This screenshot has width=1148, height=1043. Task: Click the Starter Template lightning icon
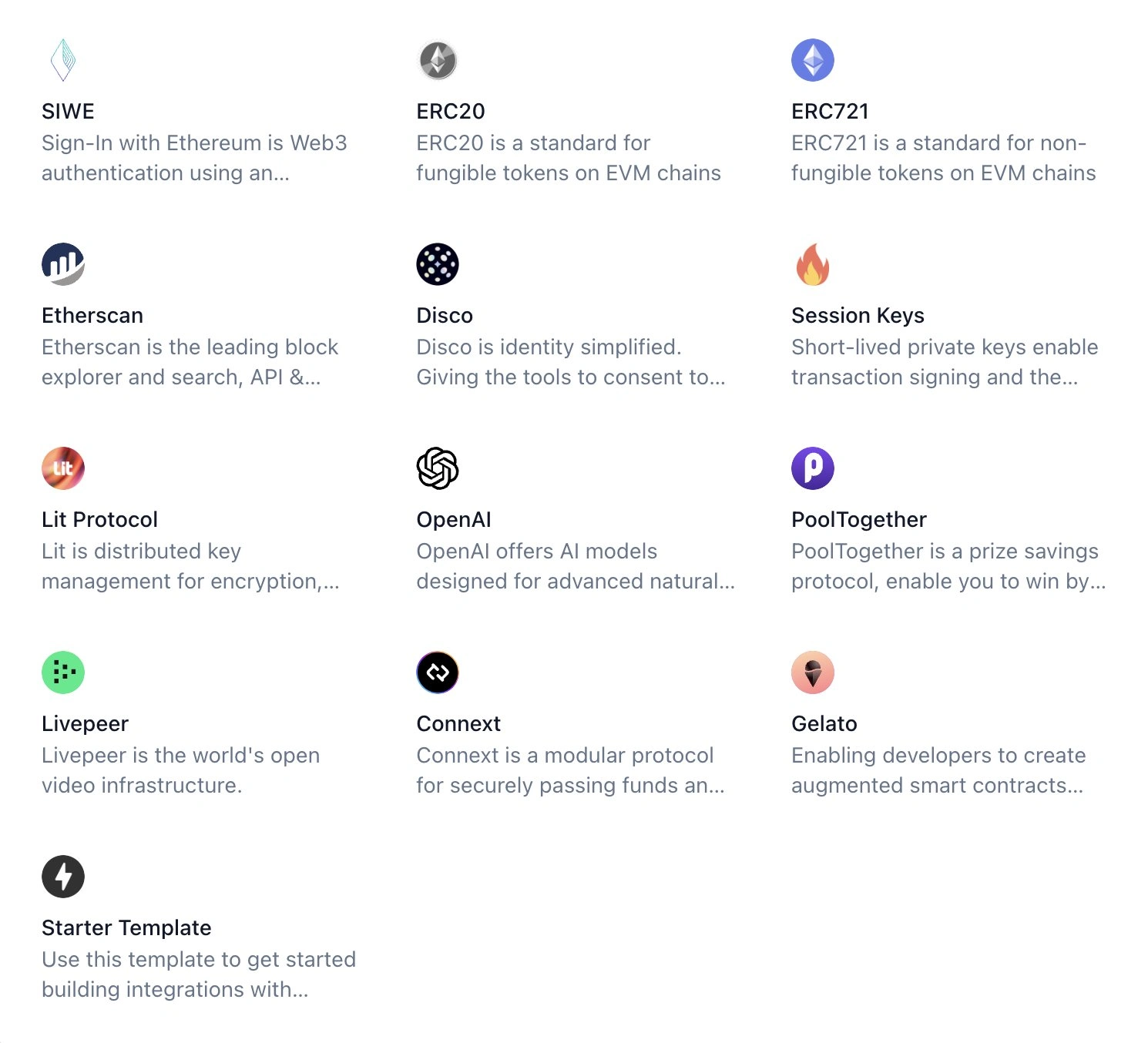coord(63,877)
